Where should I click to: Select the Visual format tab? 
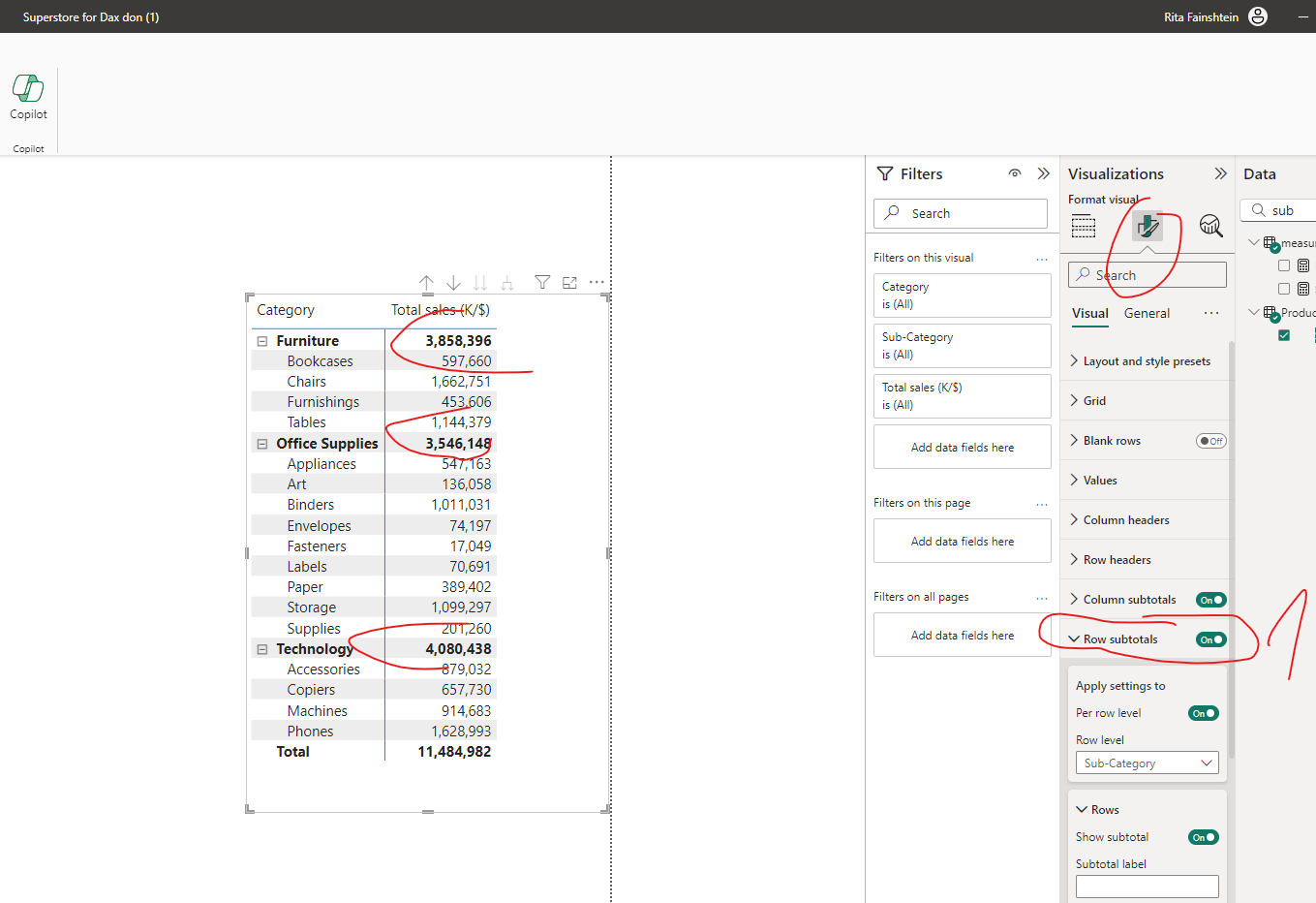(1090, 313)
